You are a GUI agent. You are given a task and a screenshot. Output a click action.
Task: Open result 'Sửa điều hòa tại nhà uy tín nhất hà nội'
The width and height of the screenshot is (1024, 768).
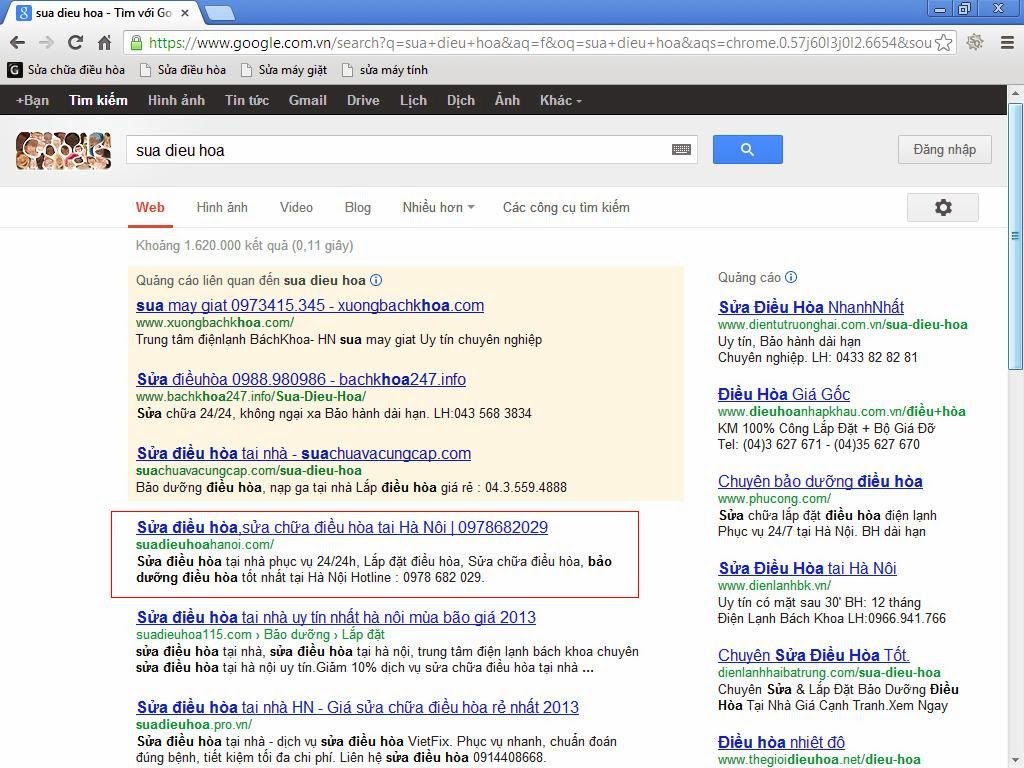coord(336,617)
